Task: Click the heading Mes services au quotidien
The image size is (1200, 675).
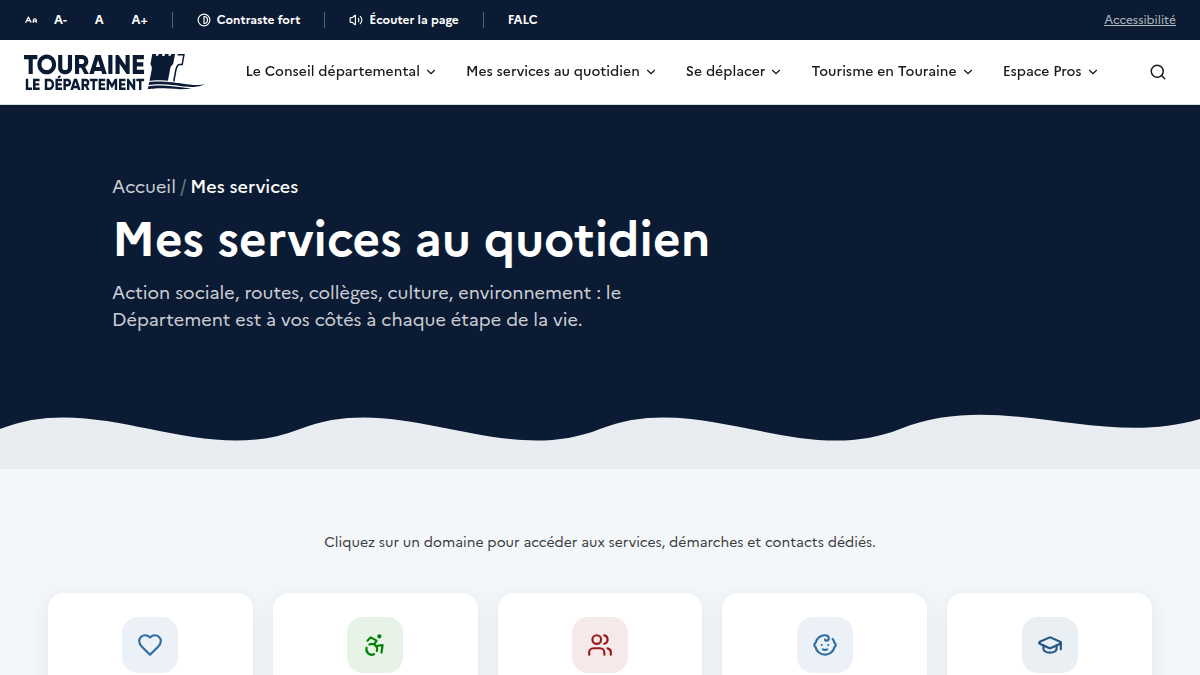Action: coord(411,240)
